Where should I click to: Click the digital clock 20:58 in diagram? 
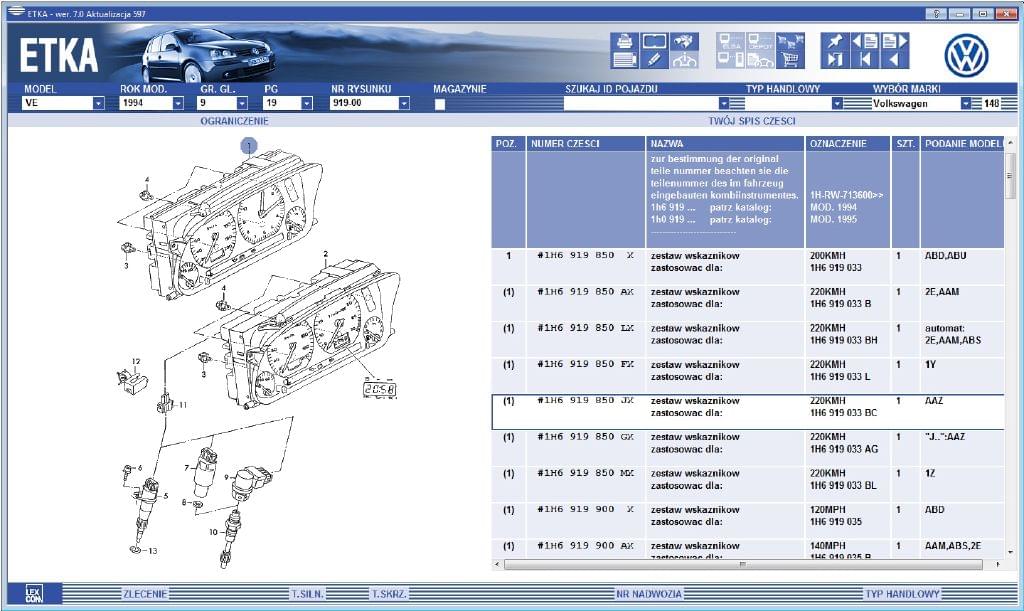click(379, 390)
